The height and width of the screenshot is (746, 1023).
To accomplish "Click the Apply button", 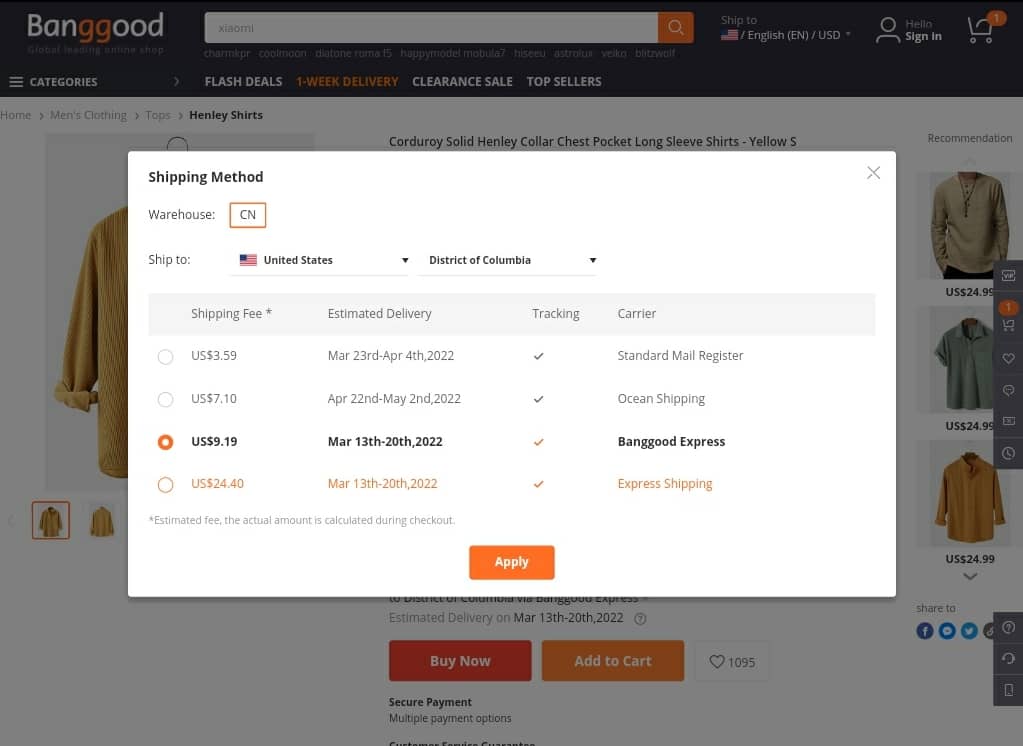I will pos(512,562).
